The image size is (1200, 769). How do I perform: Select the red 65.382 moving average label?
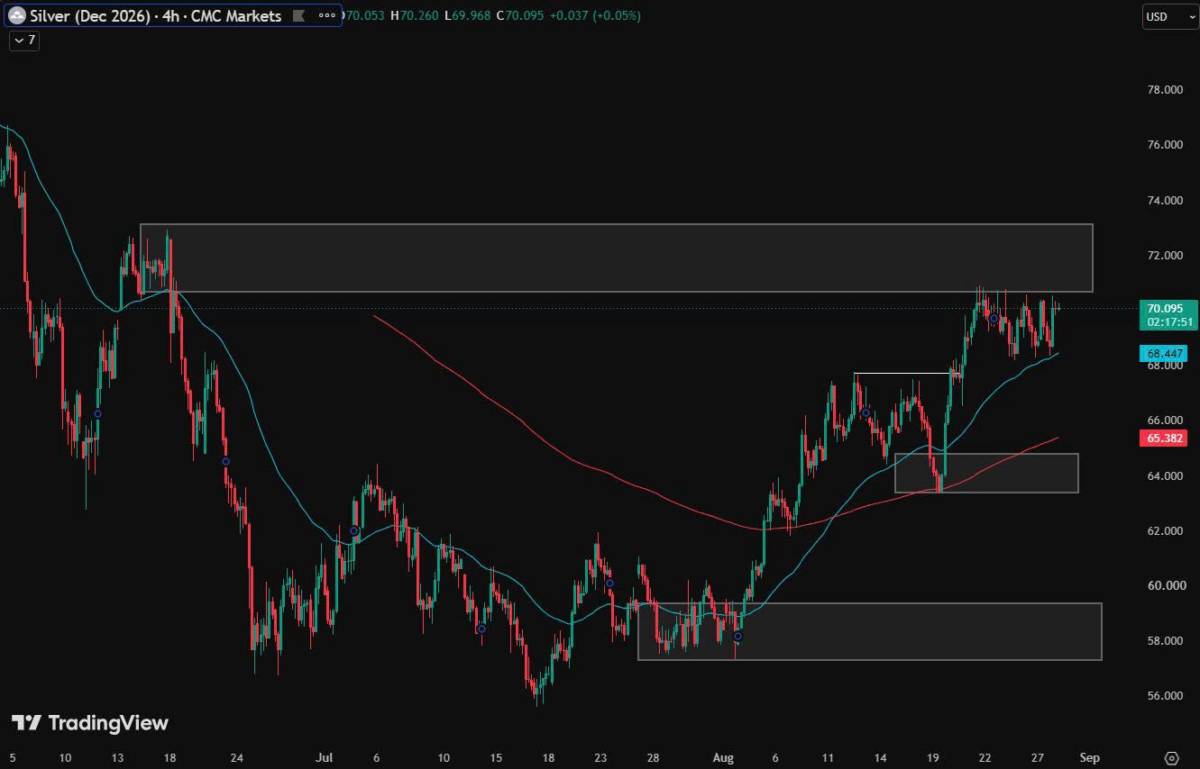[1166, 438]
